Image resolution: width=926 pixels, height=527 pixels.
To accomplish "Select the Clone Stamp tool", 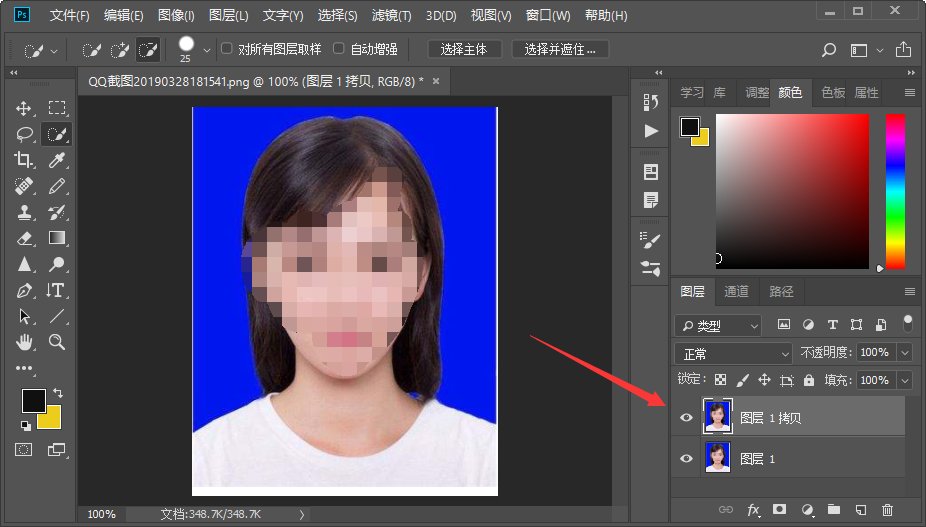I will pyautogui.click(x=24, y=212).
